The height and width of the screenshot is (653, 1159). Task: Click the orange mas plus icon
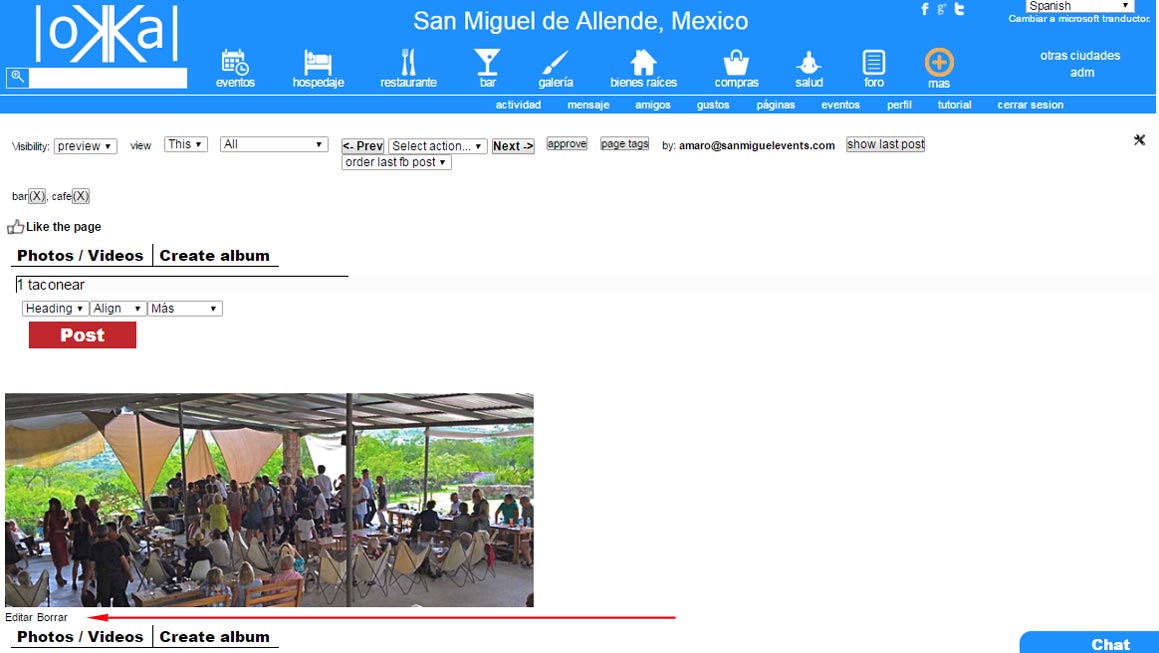tap(938, 62)
